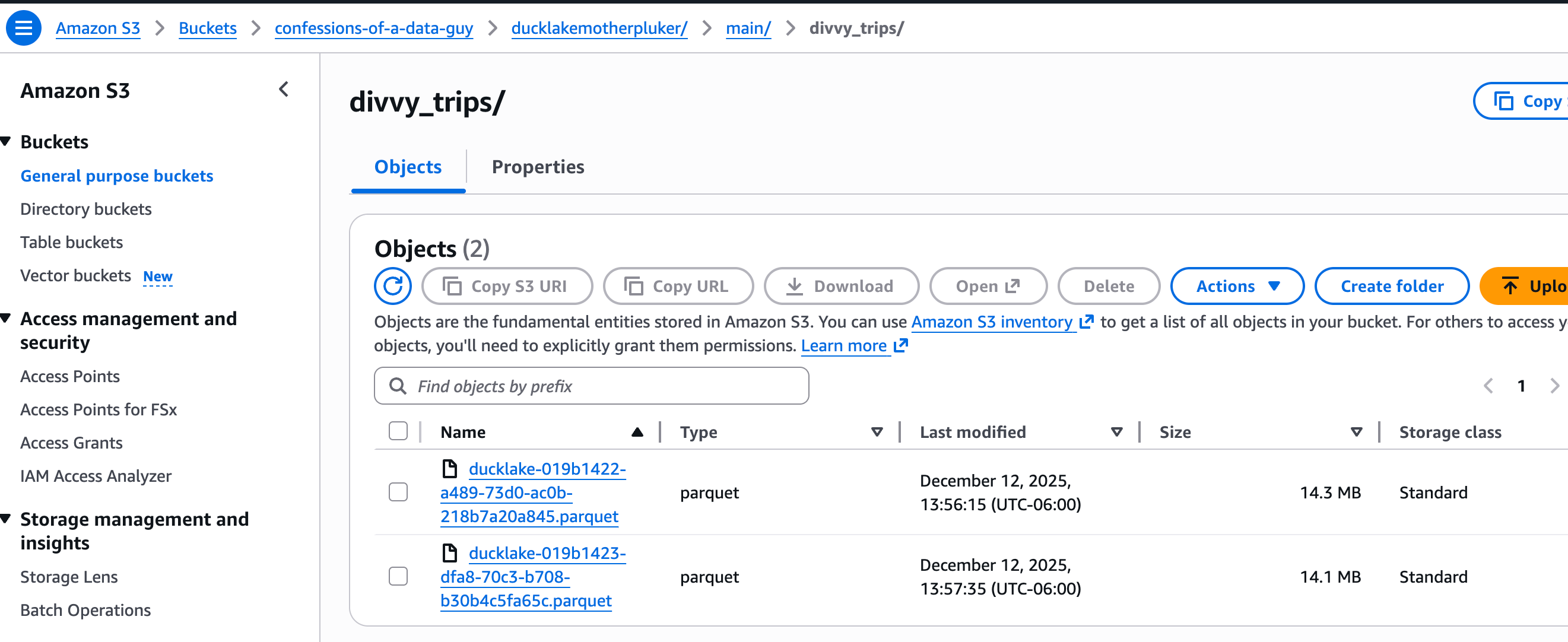This screenshot has height=642, width=1568.
Task: Open the Actions dropdown menu
Action: point(1237,286)
